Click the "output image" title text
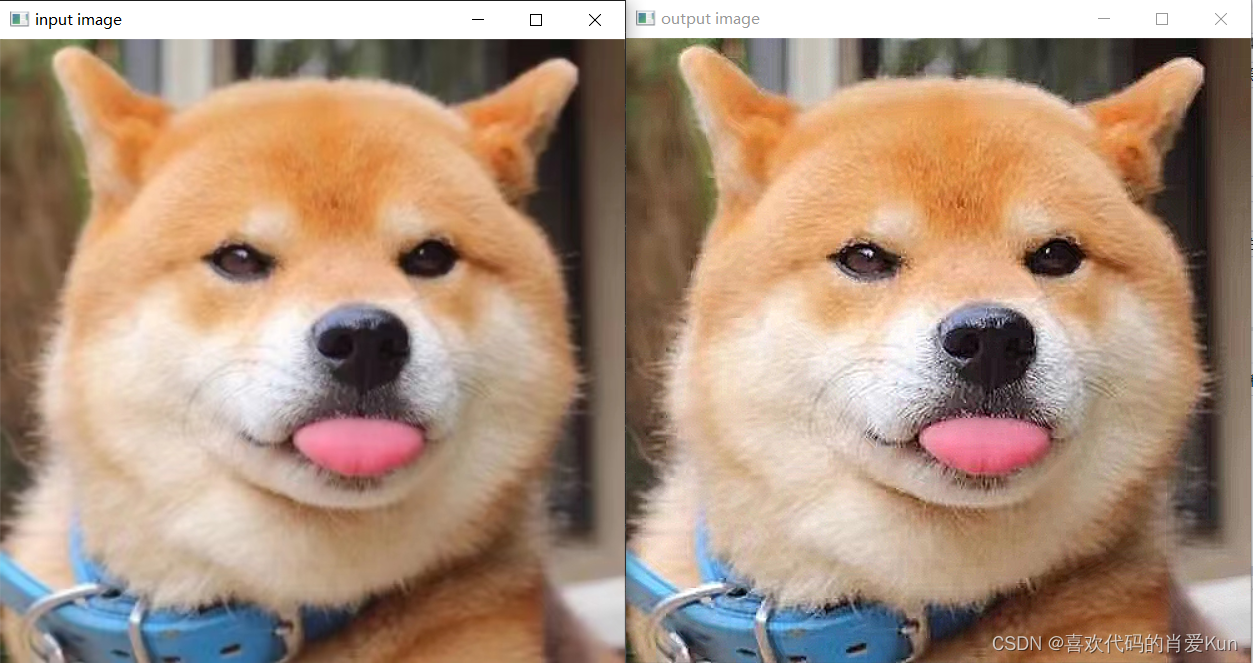1253x663 pixels. pyautogui.click(x=710, y=20)
